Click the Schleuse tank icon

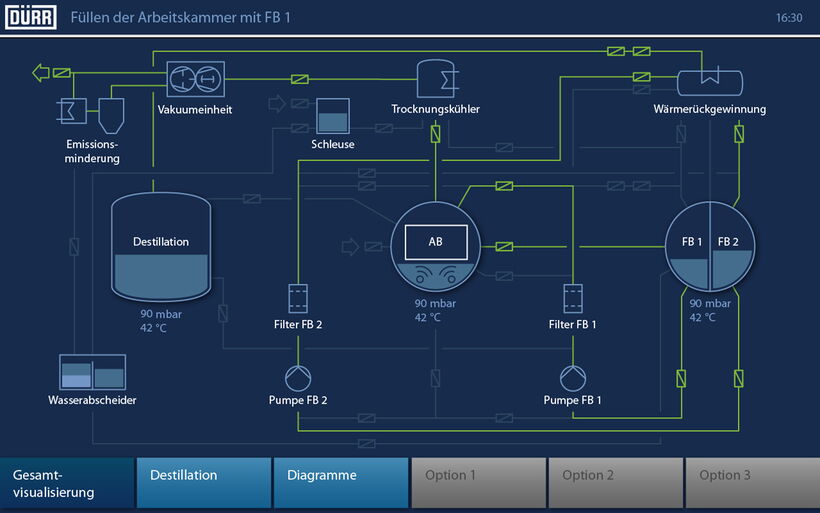tap(333, 116)
